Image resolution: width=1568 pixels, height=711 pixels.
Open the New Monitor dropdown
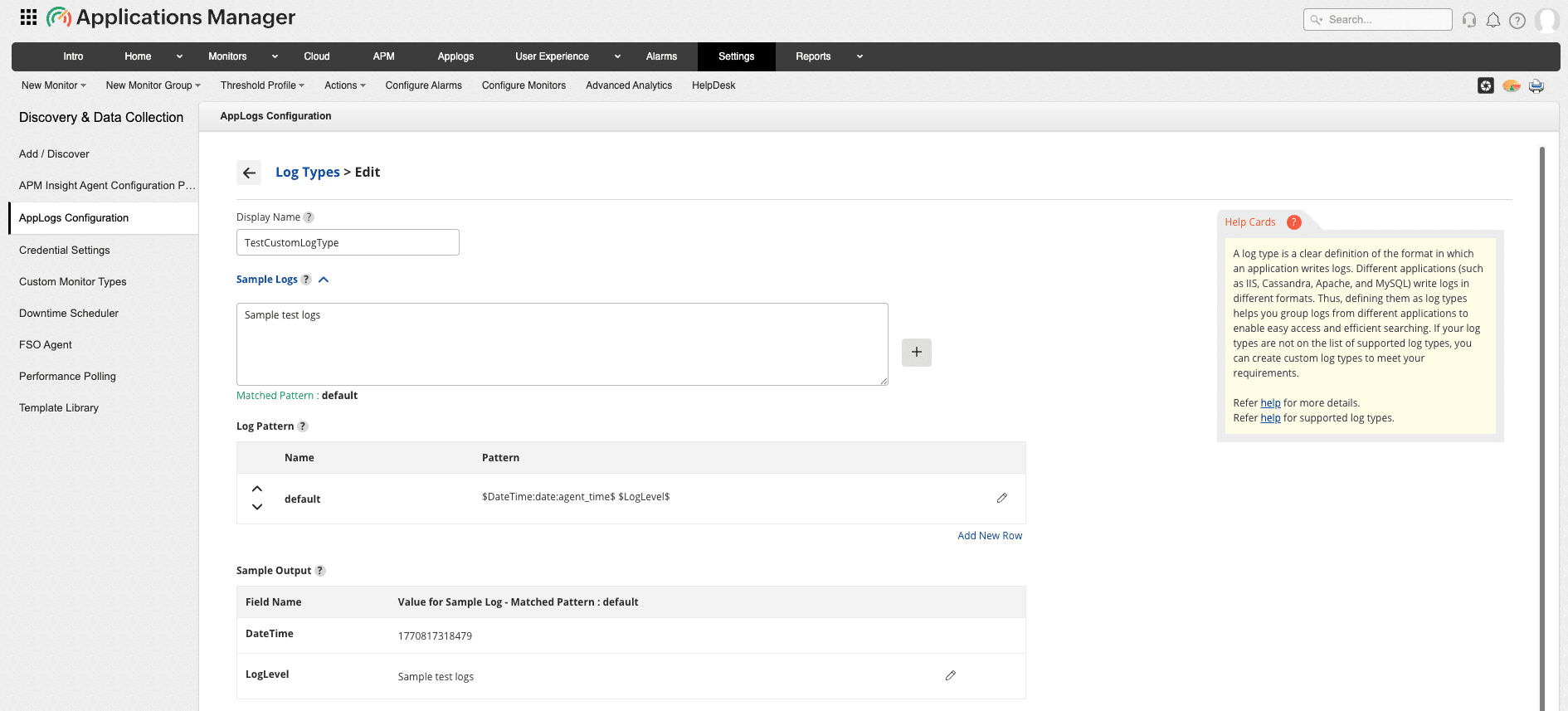point(54,85)
